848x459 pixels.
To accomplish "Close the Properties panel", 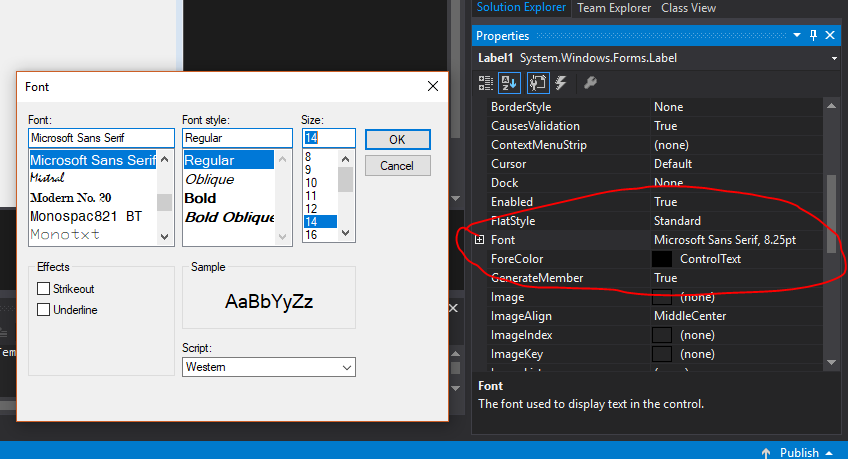I will coord(830,36).
